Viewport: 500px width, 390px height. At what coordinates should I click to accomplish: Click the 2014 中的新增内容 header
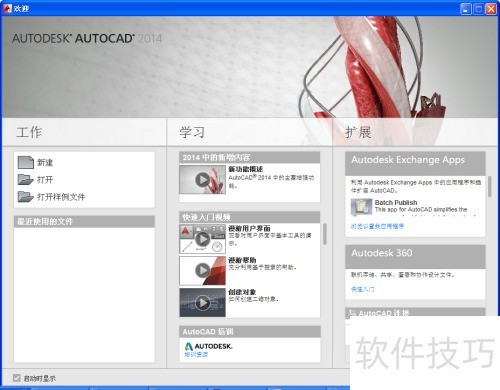(250, 157)
